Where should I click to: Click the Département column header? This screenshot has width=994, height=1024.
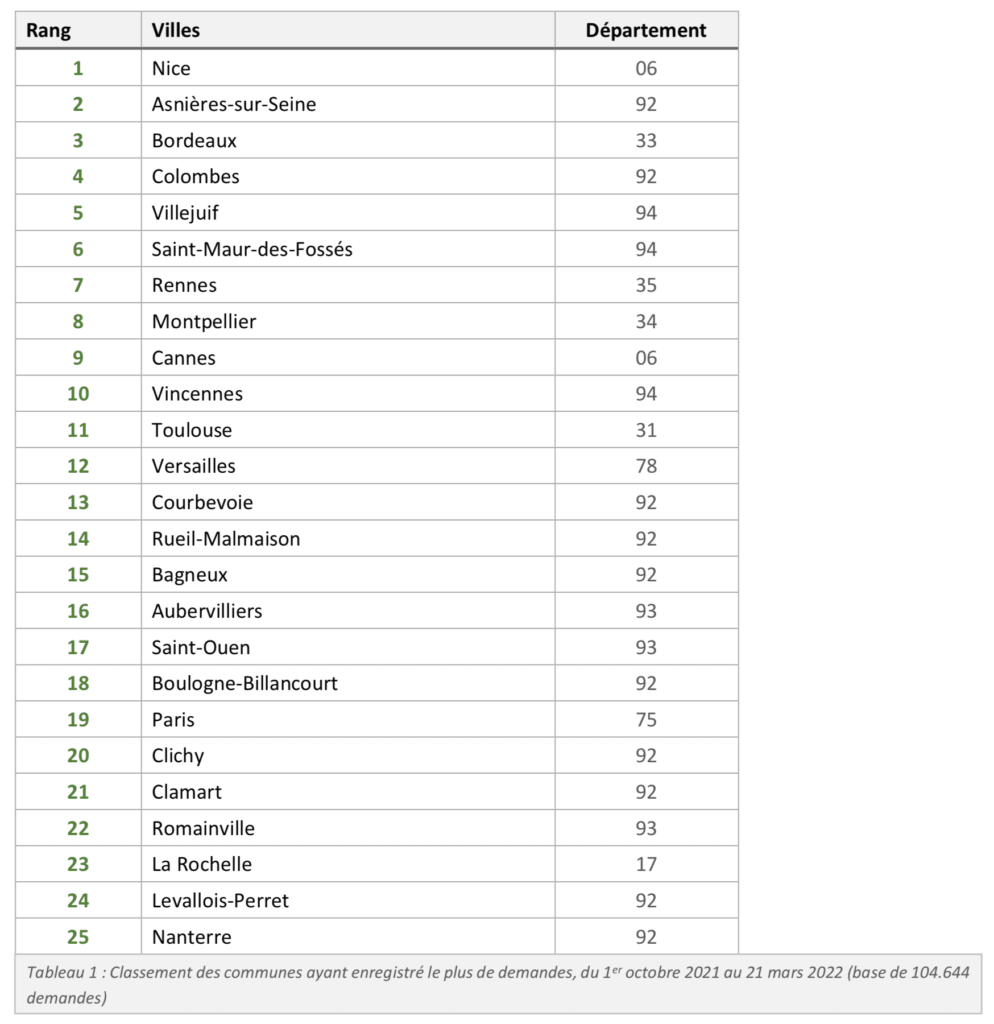(x=646, y=30)
